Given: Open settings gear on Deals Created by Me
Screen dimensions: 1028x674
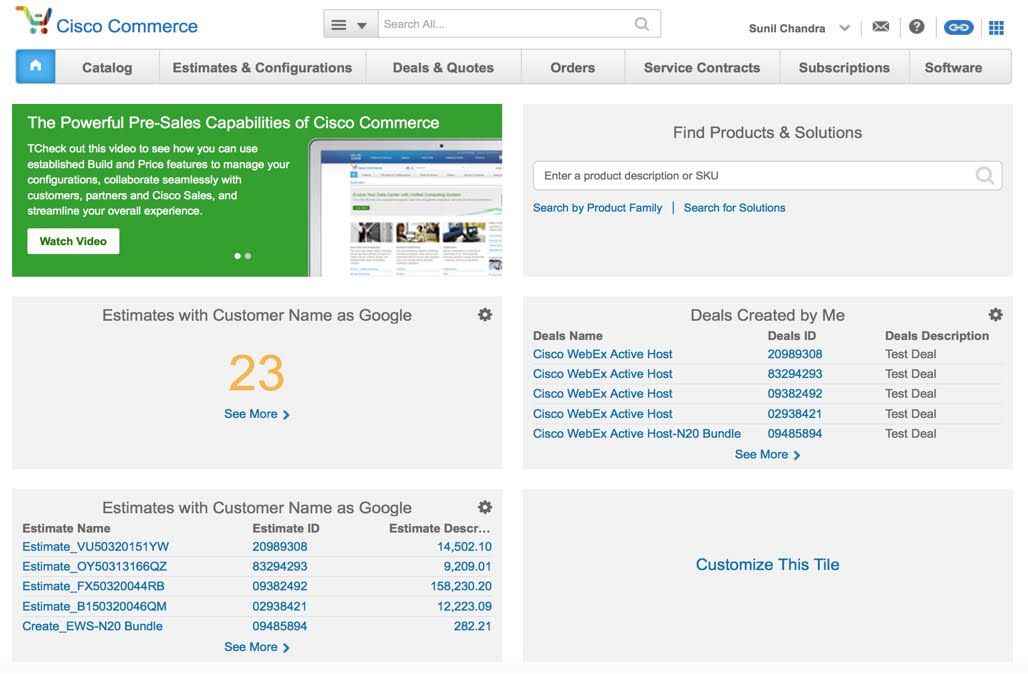Looking at the screenshot, I should 996,315.
